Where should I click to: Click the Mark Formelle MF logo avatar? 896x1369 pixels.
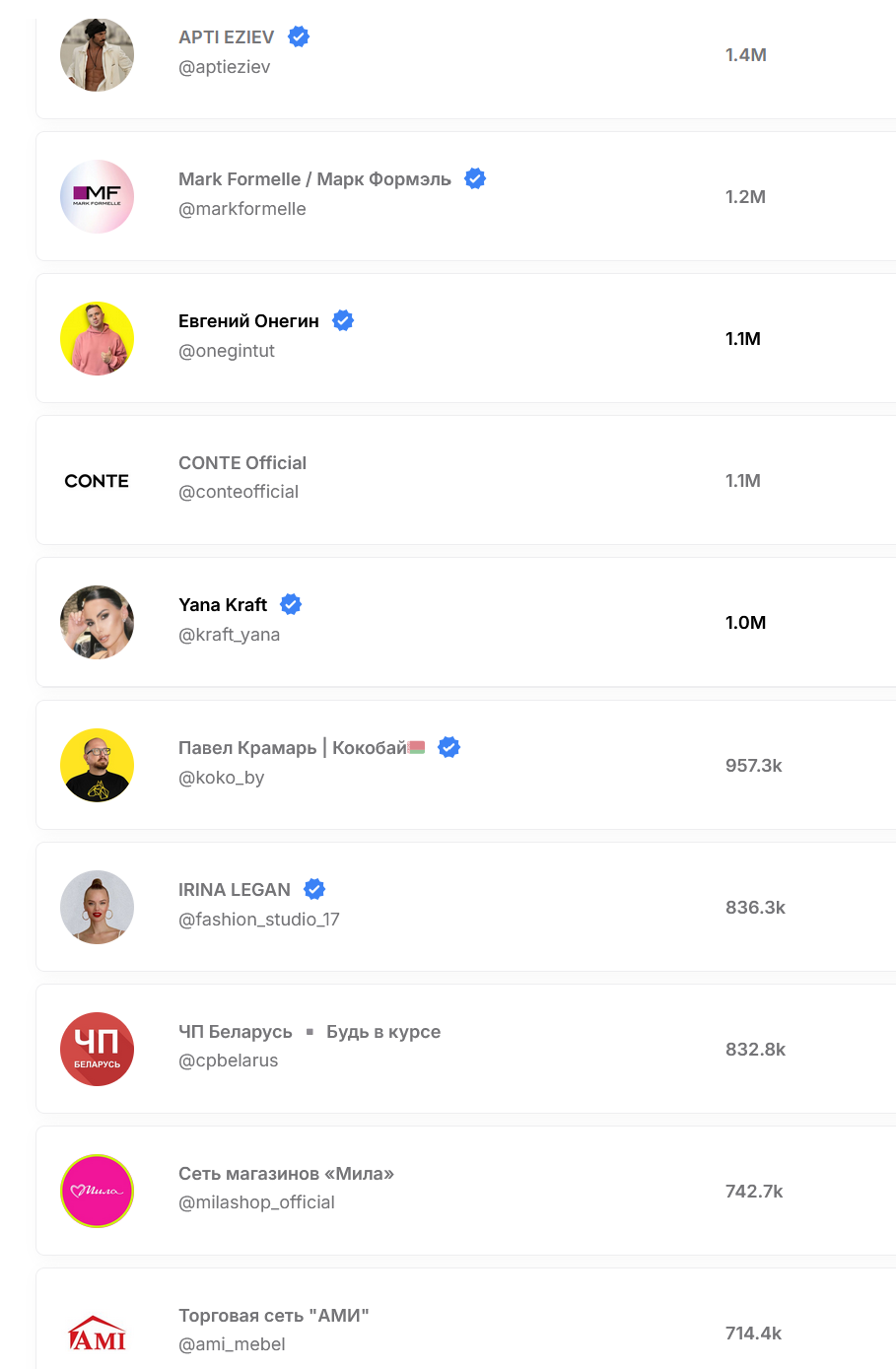tap(97, 197)
